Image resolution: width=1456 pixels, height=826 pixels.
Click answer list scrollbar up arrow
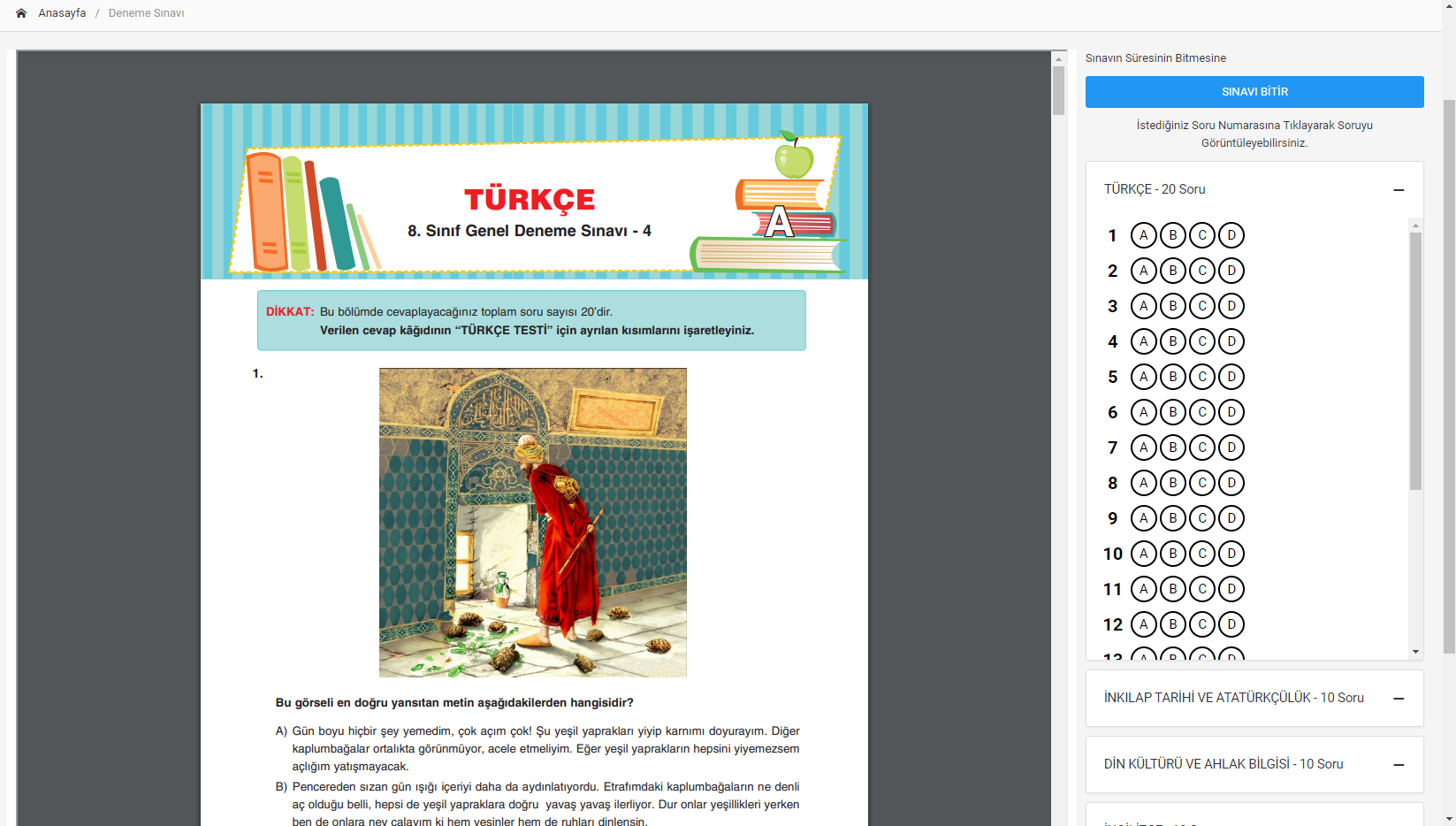pos(1415,226)
